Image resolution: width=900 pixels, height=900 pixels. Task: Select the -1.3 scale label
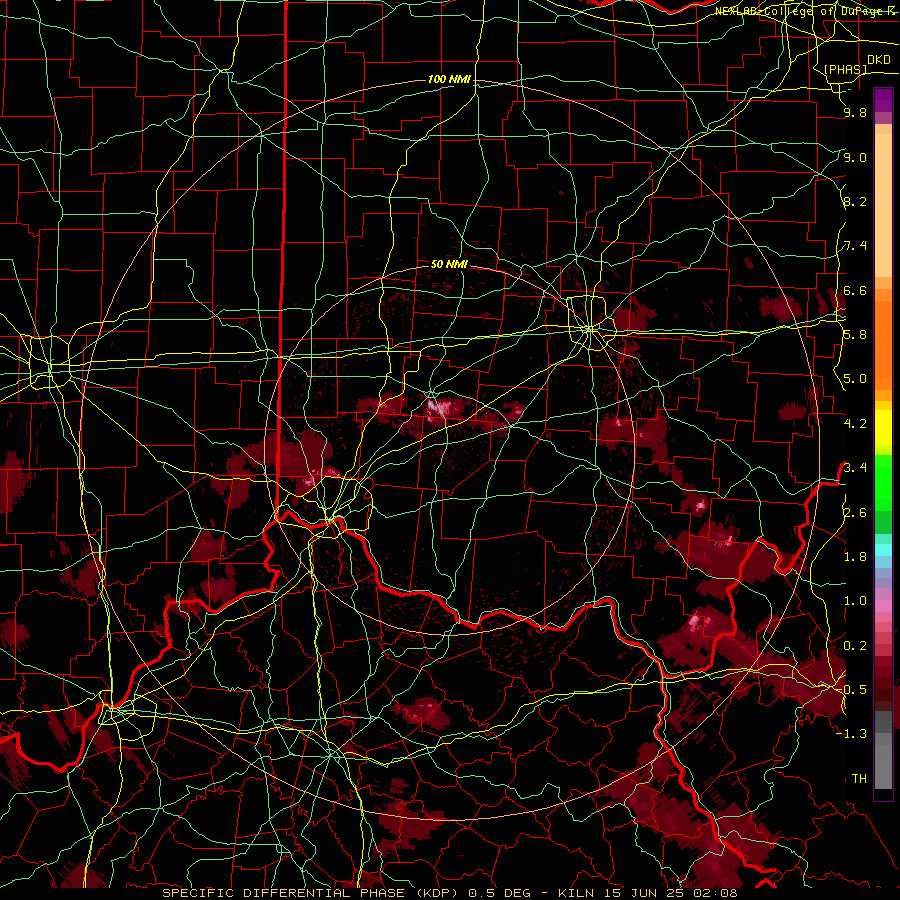[852, 734]
